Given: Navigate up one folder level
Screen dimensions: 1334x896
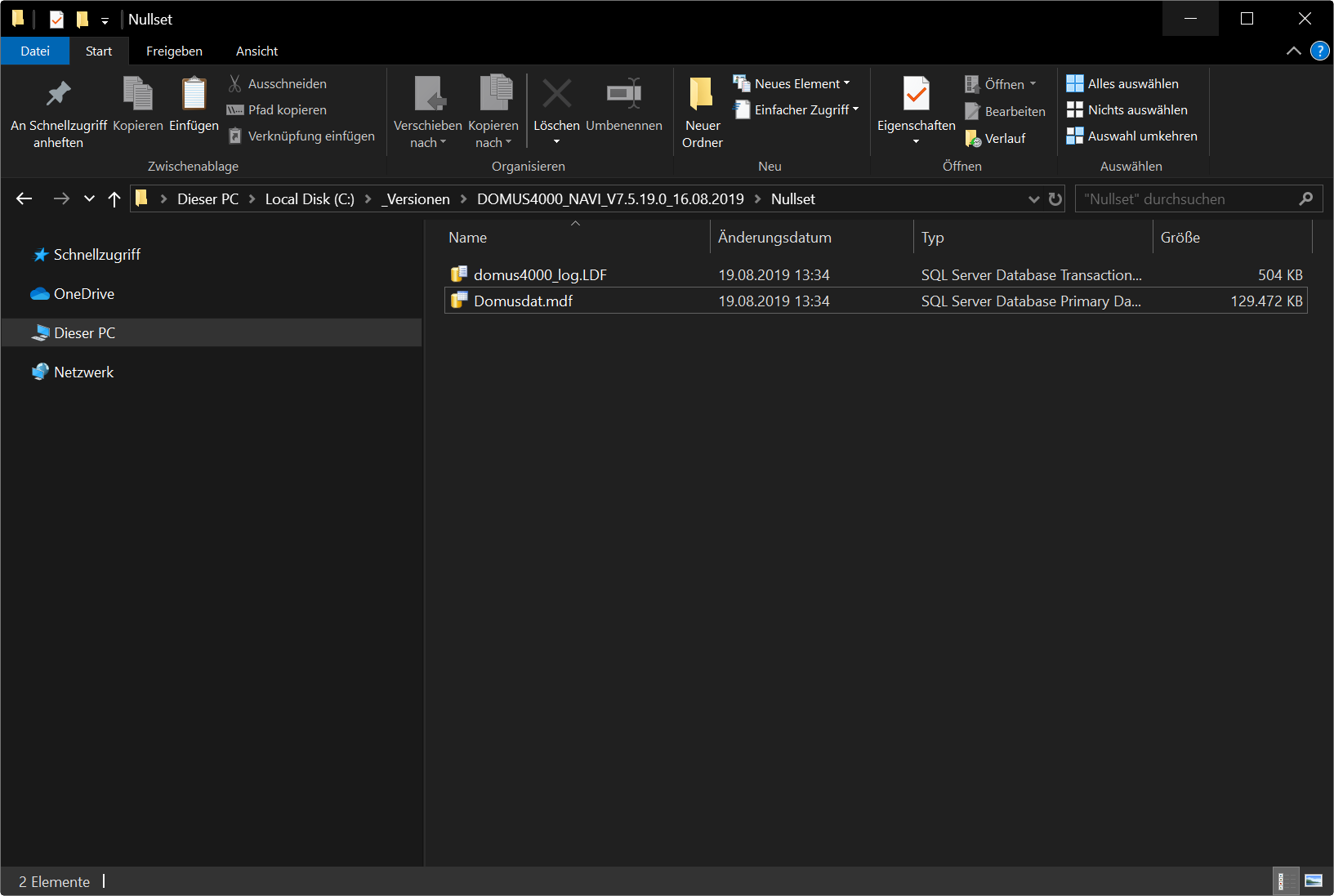Looking at the screenshot, I should pyautogui.click(x=114, y=198).
